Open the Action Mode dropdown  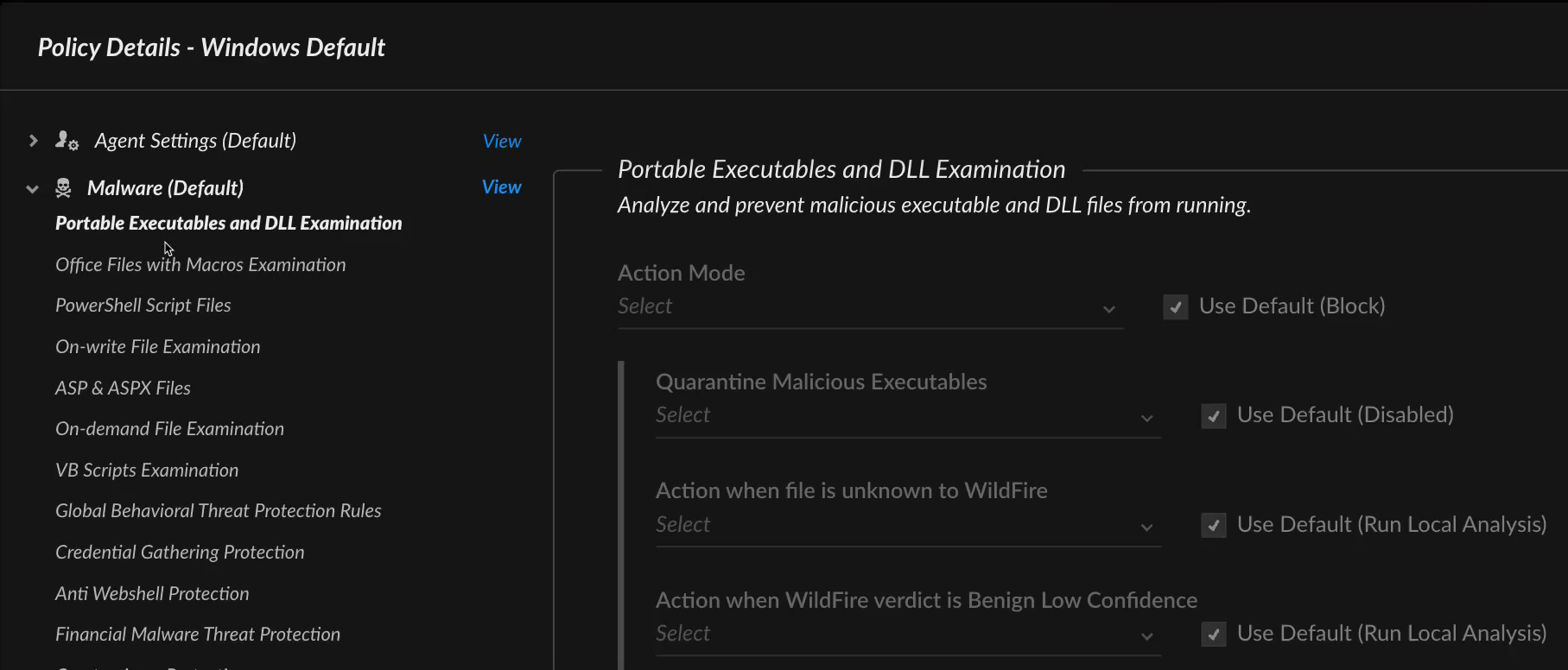coord(868,307)
